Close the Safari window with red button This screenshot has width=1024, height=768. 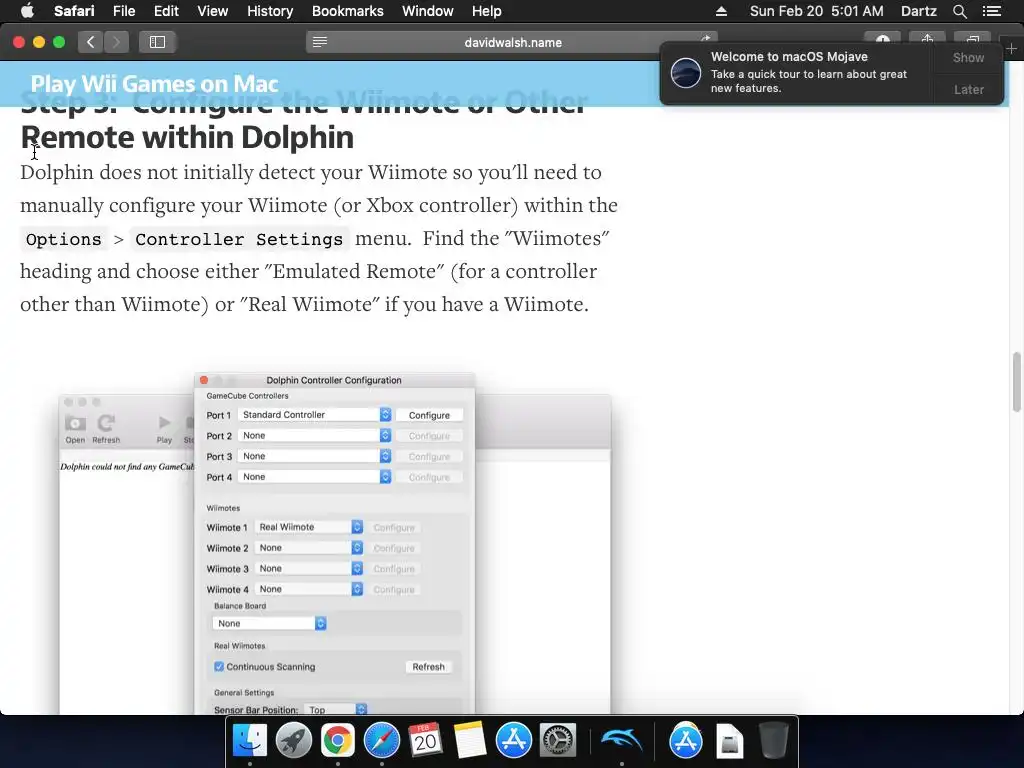pyautogui.click(x=19, y=42)
